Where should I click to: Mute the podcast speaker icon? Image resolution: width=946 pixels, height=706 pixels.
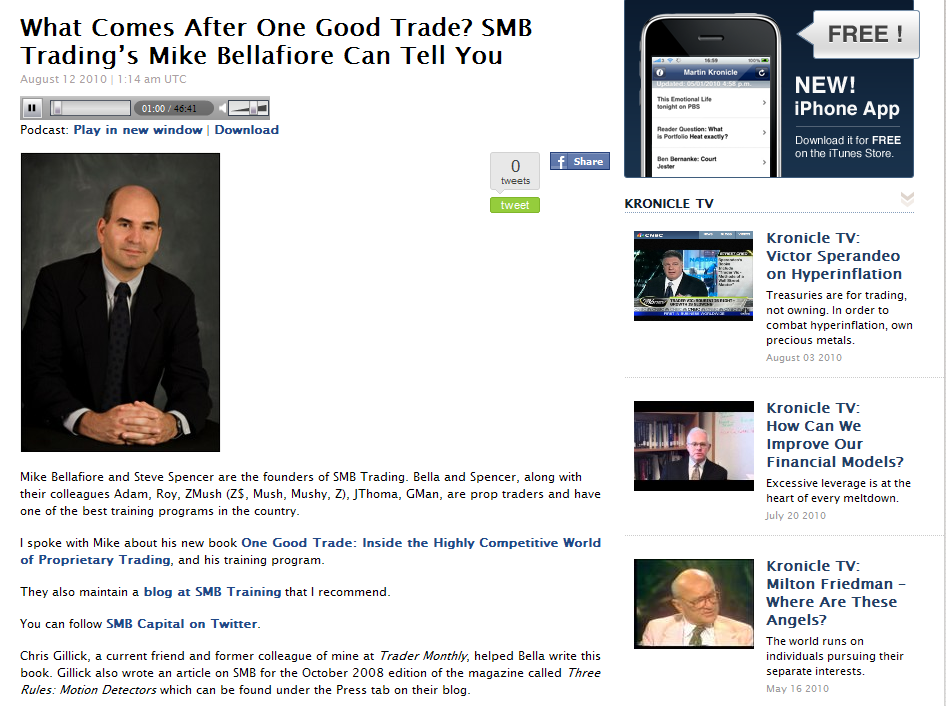pos(223,108)
